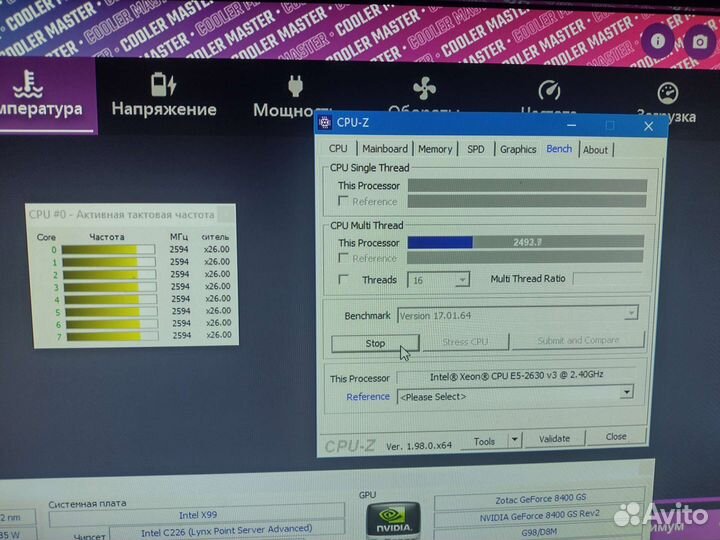Viewport: 720px width, 540px height.
Task: Click the Core 7 frequency row
Action: tap(143, 336)
